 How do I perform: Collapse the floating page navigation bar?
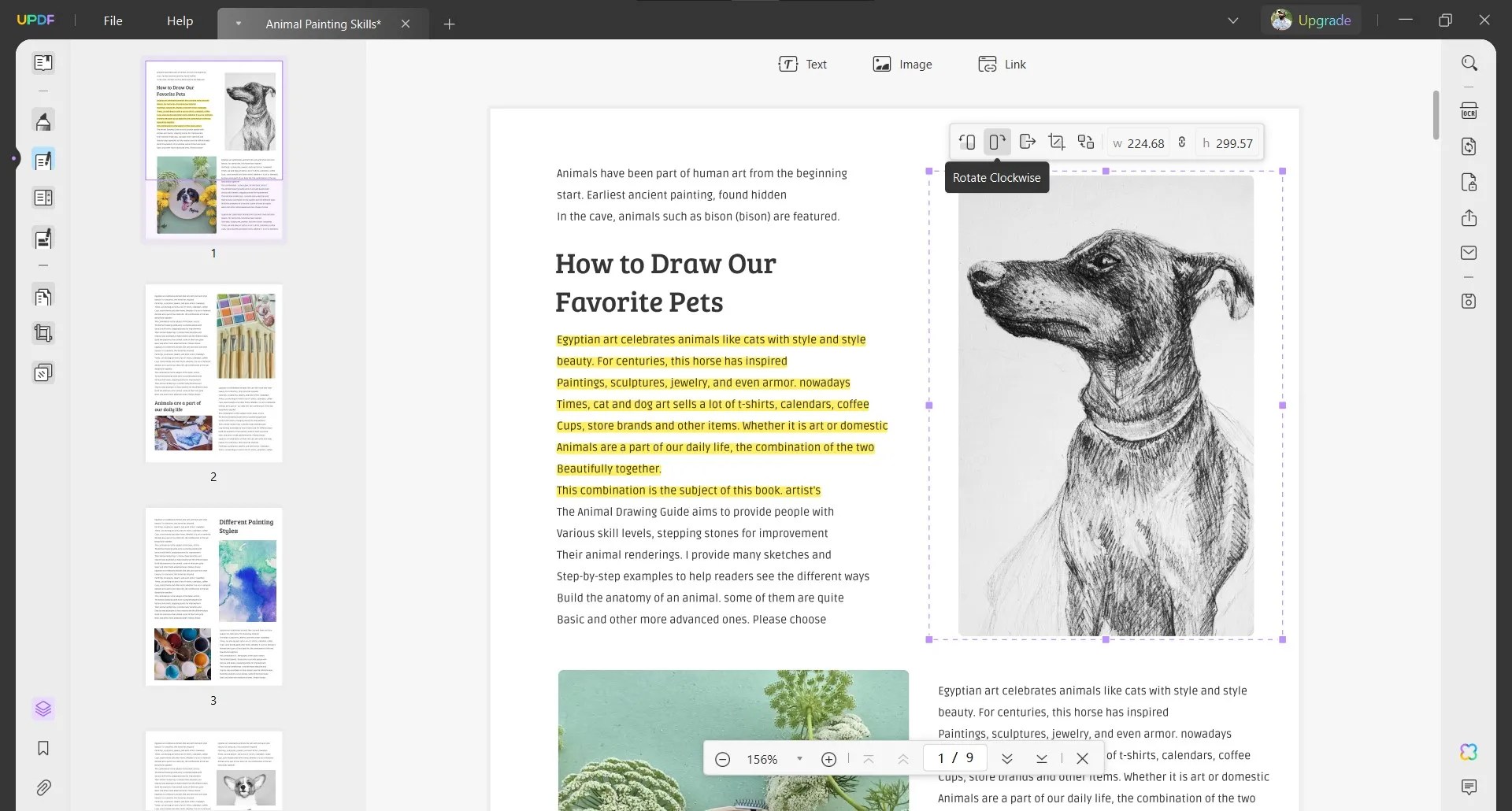tap(1082, 758)
